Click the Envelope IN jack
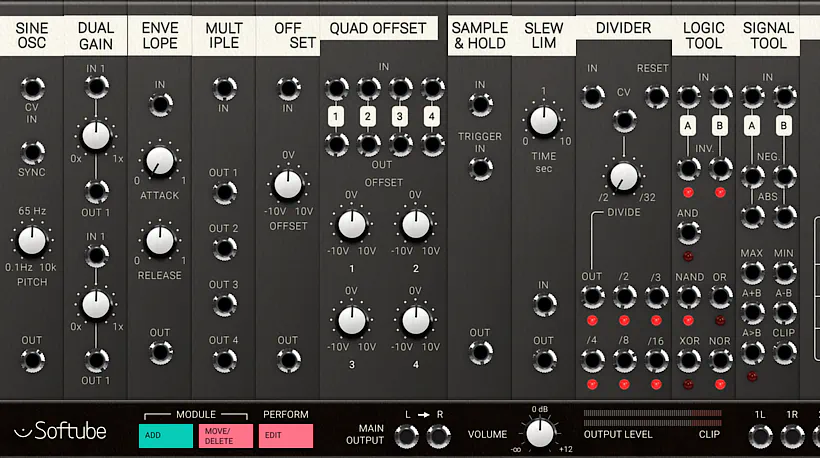 pyautogui.click(x=161, y=105)
